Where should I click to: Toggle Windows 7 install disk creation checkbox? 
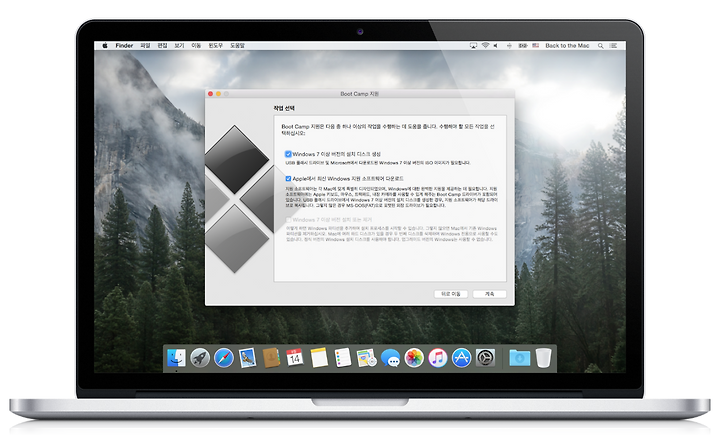pos(288,154)
